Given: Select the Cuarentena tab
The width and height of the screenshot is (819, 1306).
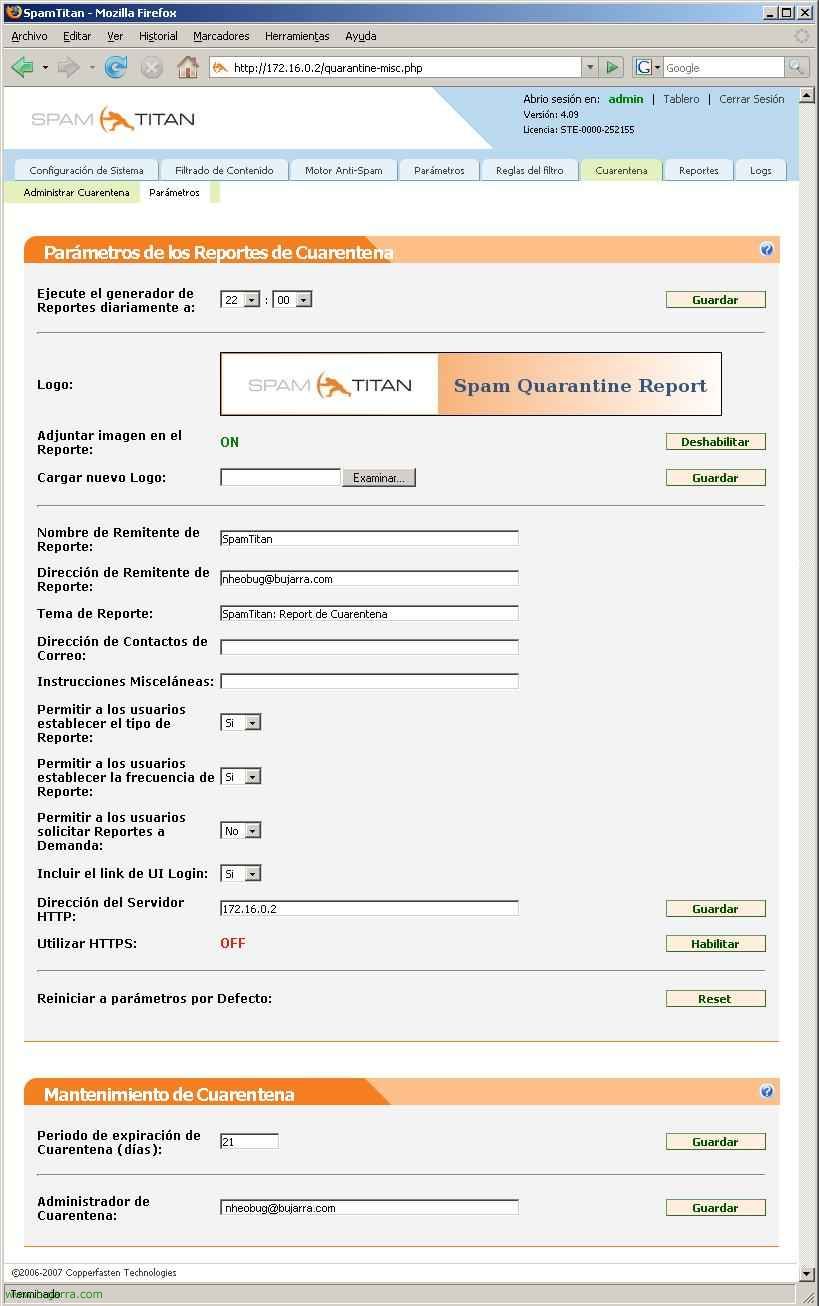Looking at the screenshot, I should tap(621, 170).
